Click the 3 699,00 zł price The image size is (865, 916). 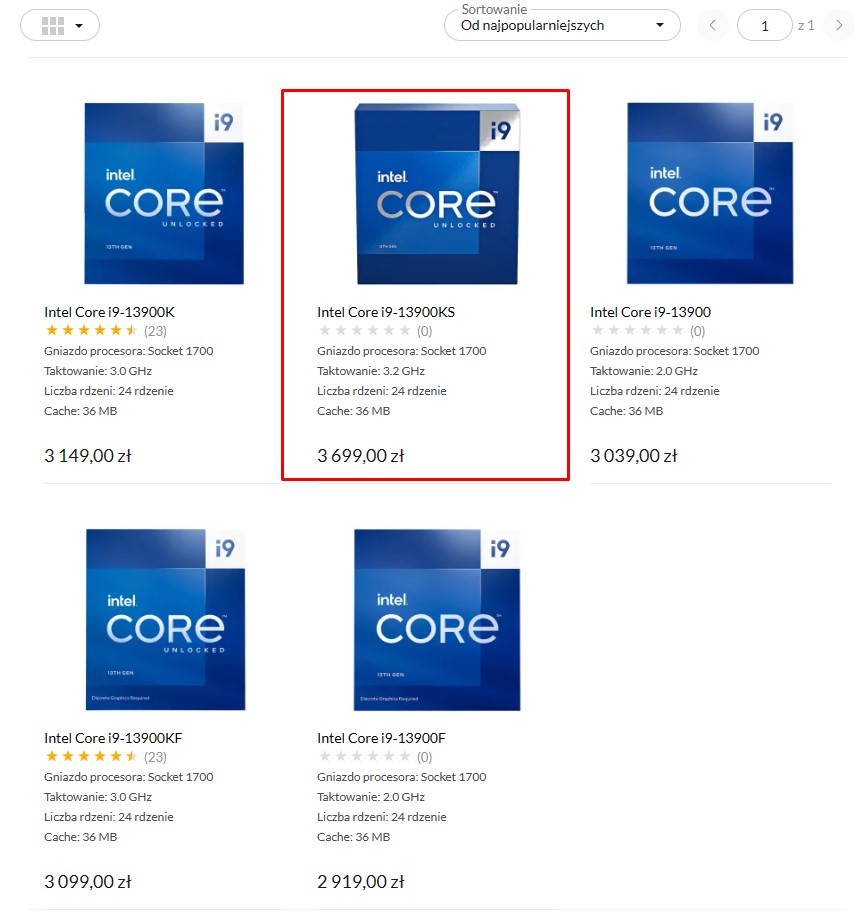360,456
